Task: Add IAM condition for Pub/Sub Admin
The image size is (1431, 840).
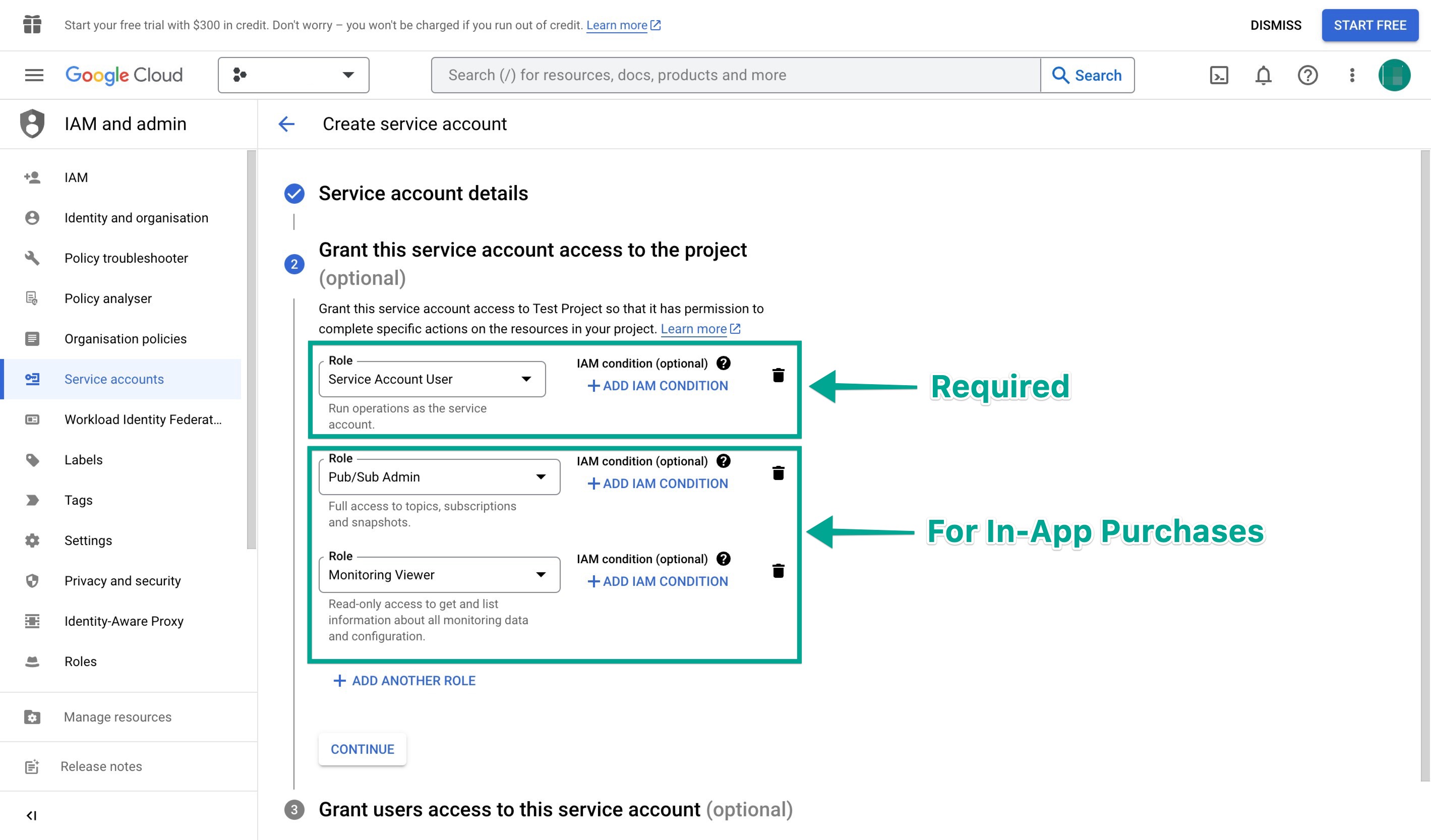Action: pos(658,484)
